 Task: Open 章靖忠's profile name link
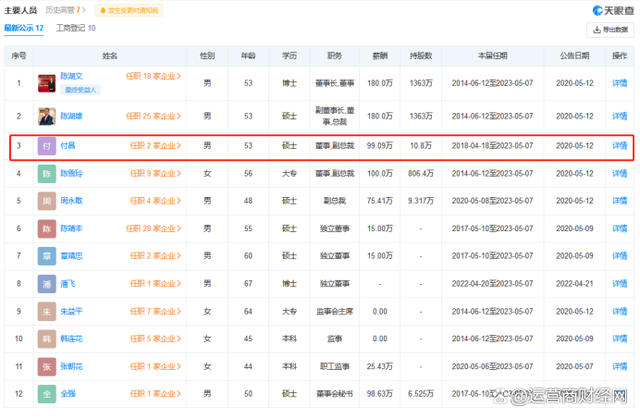coord(71,256)
